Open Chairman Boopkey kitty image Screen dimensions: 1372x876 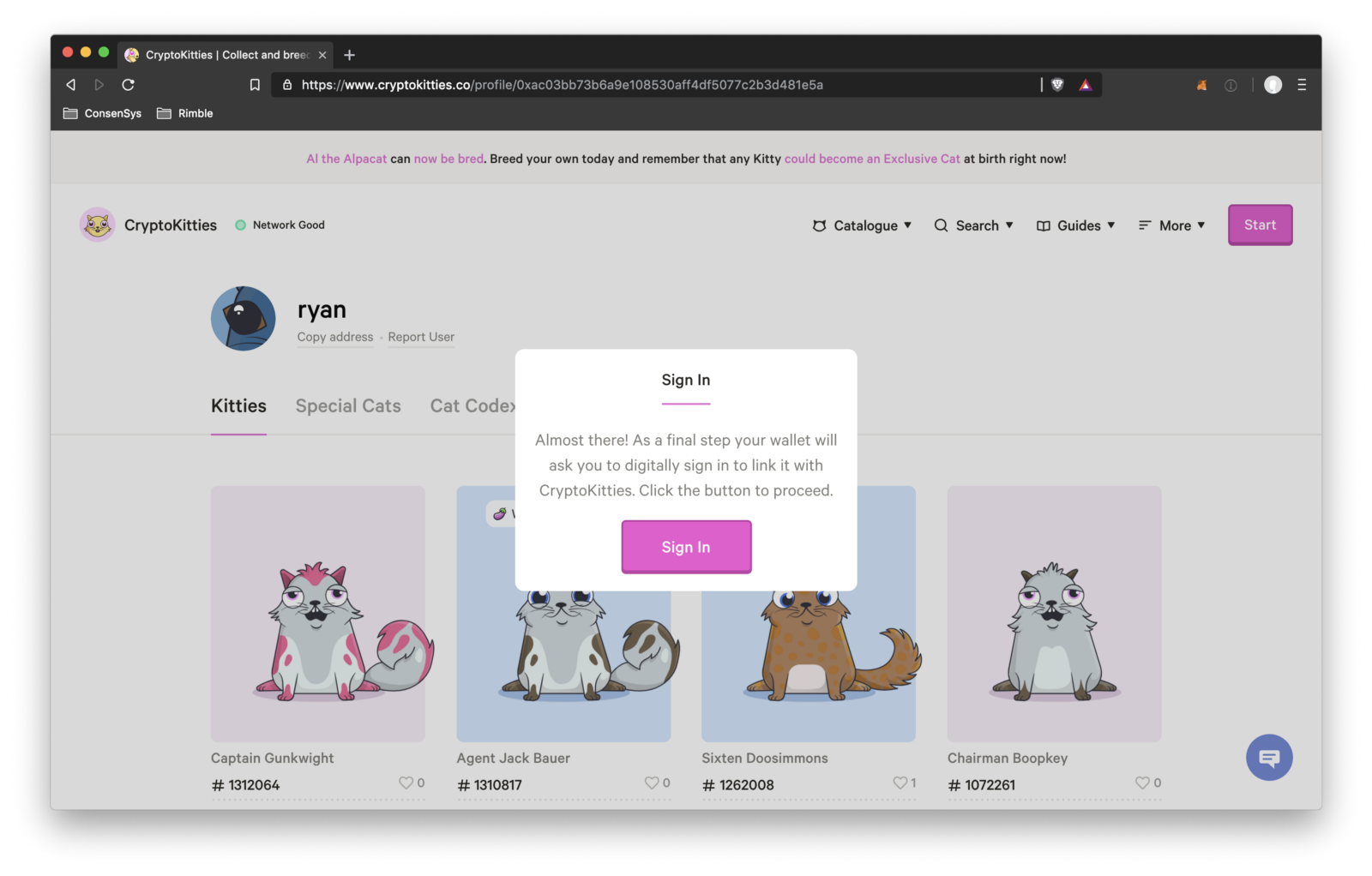click(x=1054, y=614)
